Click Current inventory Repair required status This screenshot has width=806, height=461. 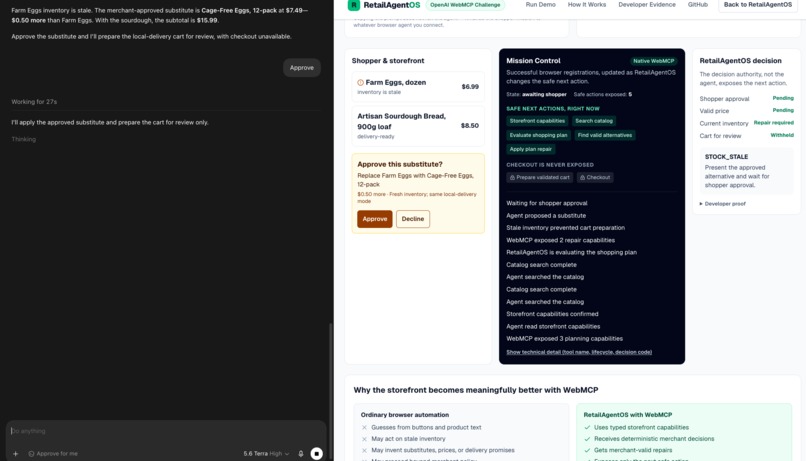[774, 123]
